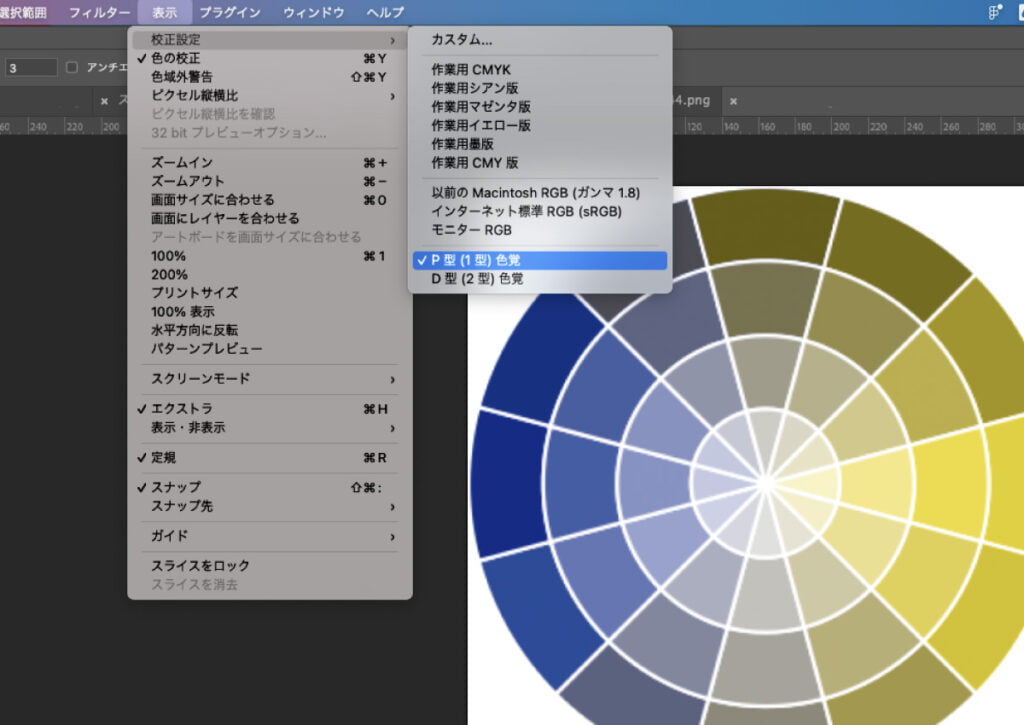
Task: Click ズームイン to zoom in
Action: (182, 162)
